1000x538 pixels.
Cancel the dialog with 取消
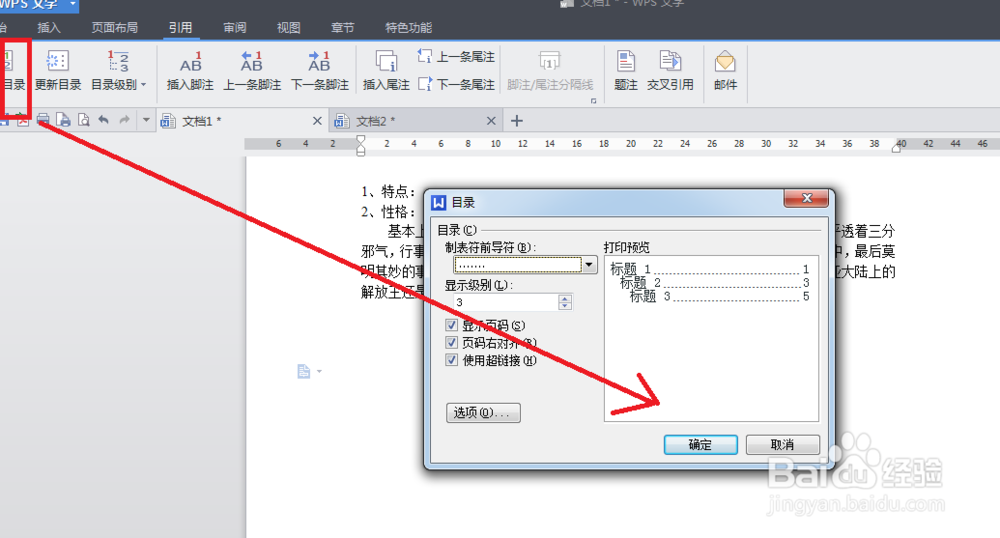point(783,444)
